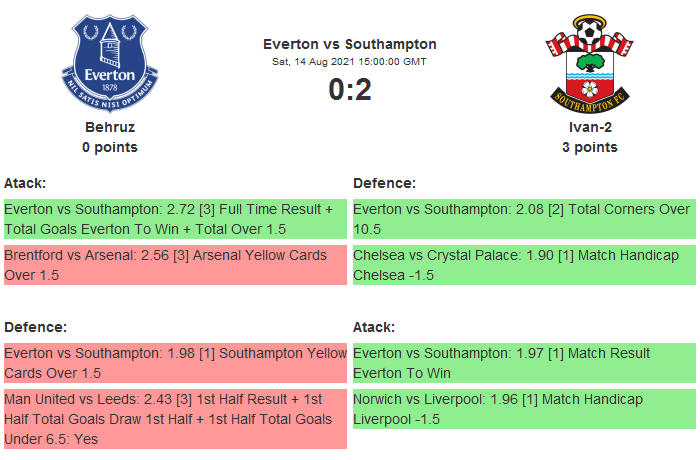Click Behruz's 0 points label

click(x=110, y=147)
